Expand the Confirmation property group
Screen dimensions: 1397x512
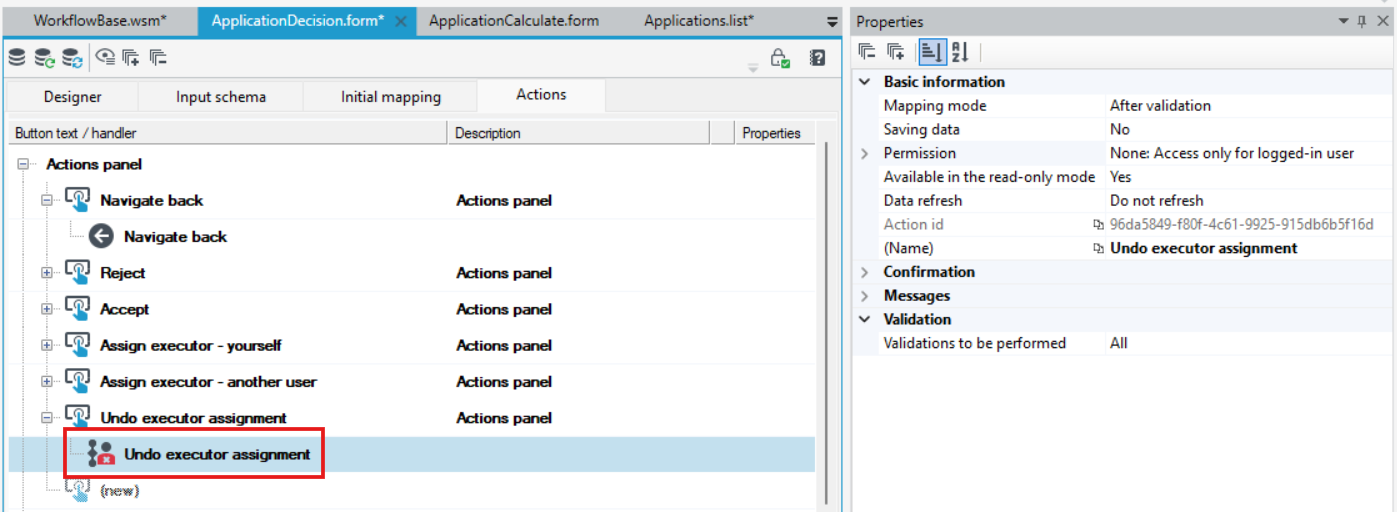[x=865, y=272]
